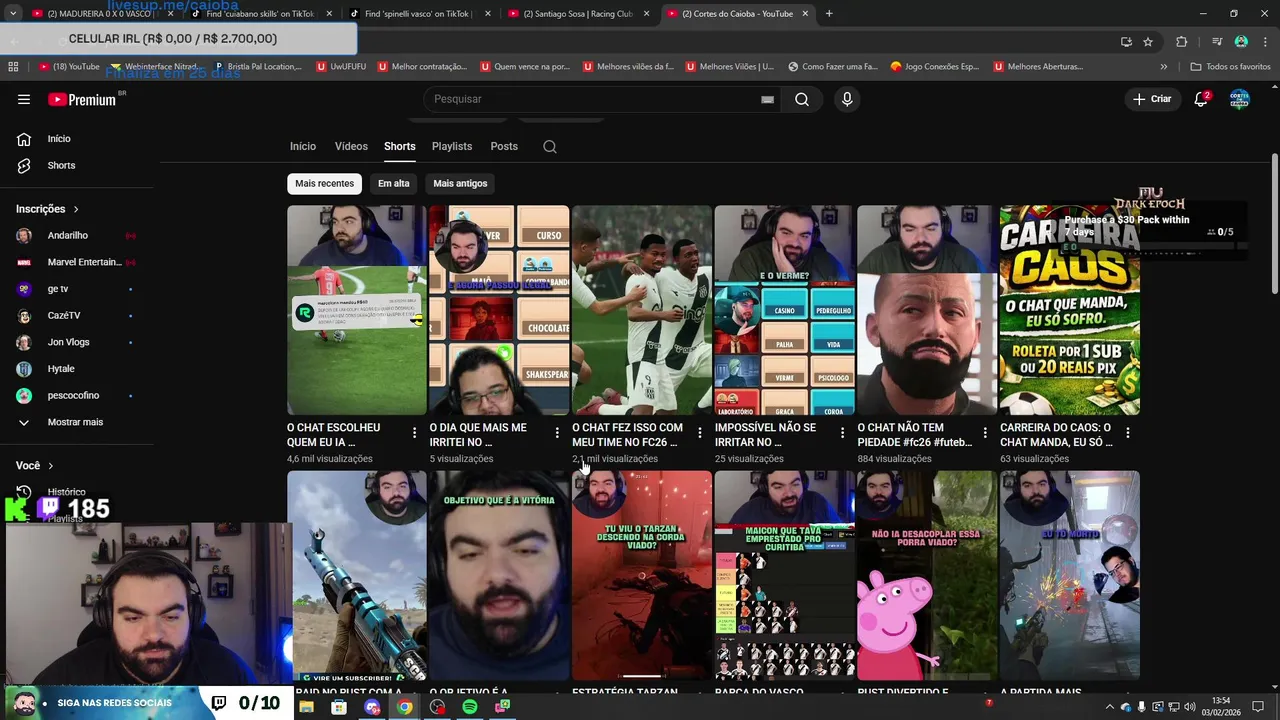The height and width of the screenshot is (720, 1280).
Task: Start voice search with the microphone
Action: pos(847,99)
